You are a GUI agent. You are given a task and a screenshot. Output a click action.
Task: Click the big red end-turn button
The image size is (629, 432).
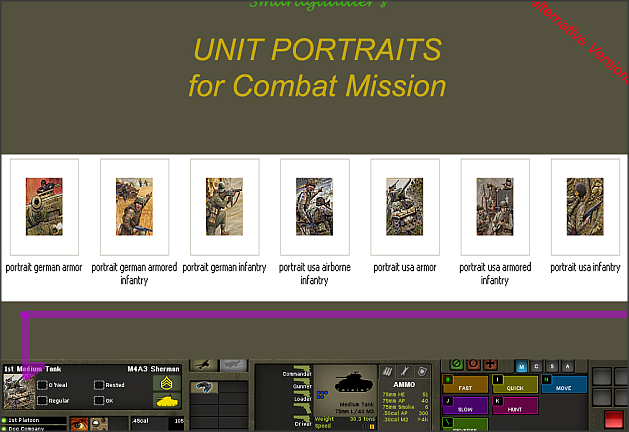coord(613,420)
